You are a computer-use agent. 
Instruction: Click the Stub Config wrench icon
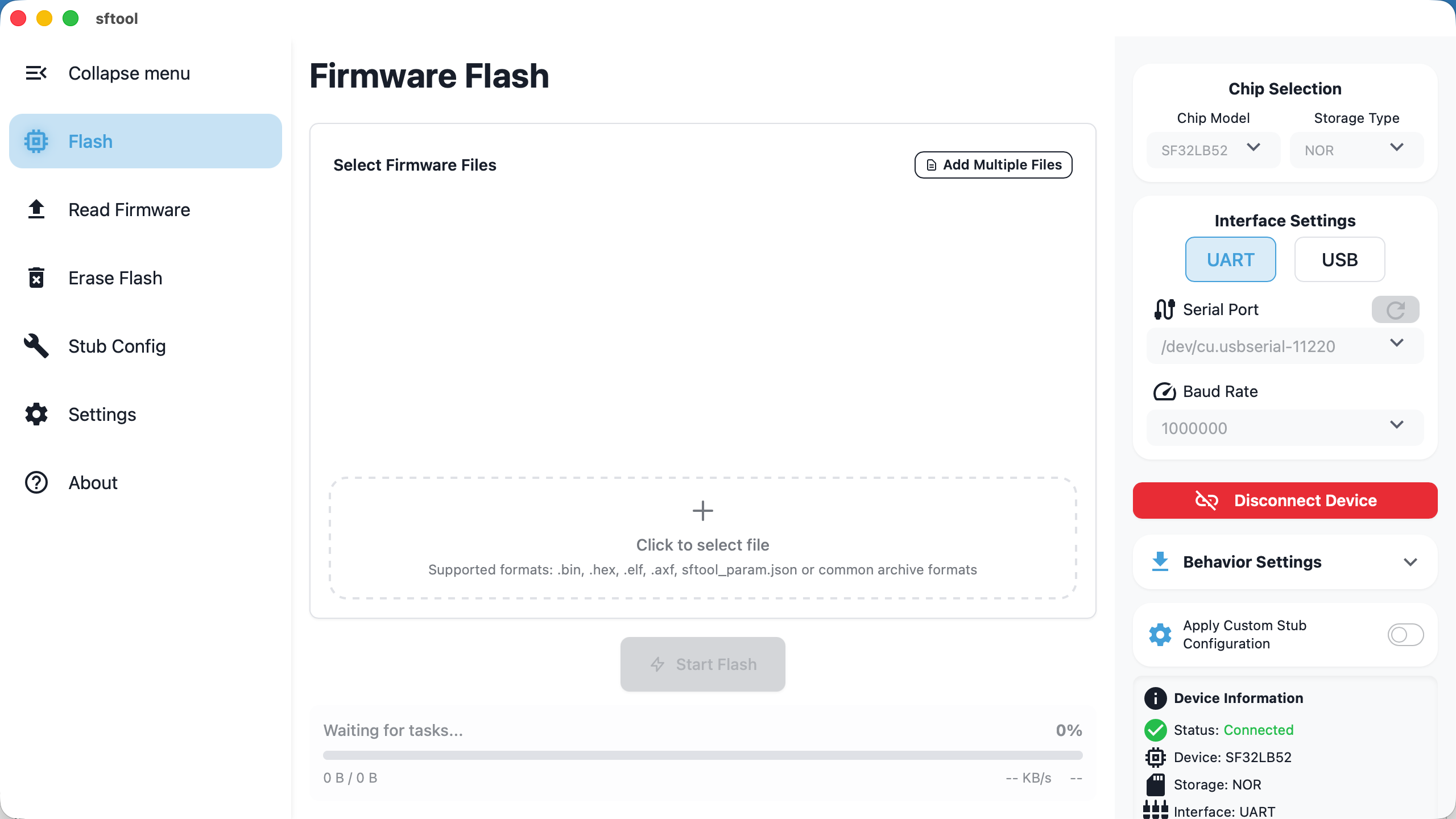pyautogui.click(x=36, y=346)
